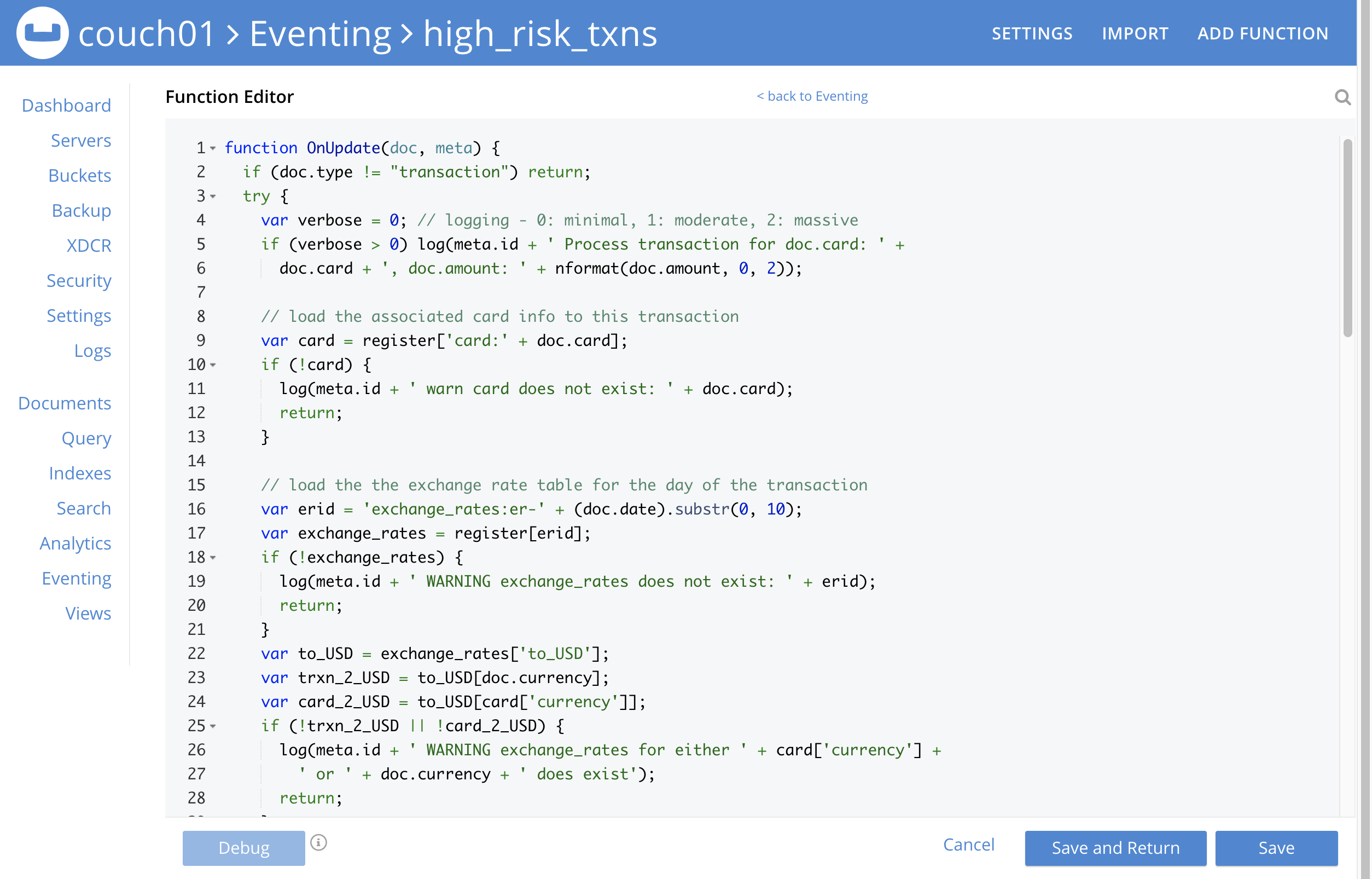Go to the Logs page
The image size is (1372, 879).
tap(92, 351)
